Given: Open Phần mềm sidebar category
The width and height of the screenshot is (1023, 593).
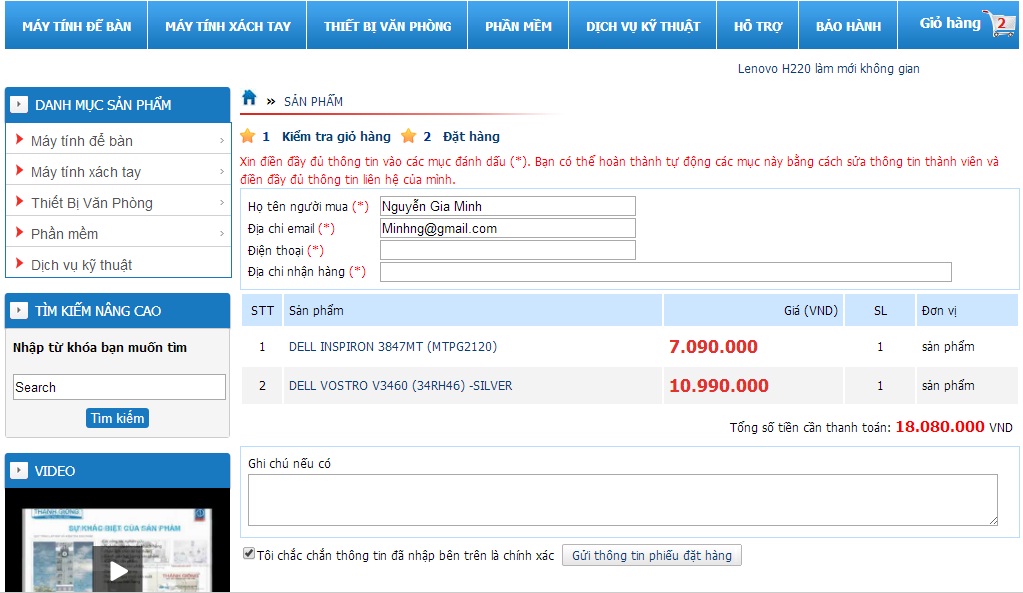Looking at the screenshot, I should click(x=64, y=234).
